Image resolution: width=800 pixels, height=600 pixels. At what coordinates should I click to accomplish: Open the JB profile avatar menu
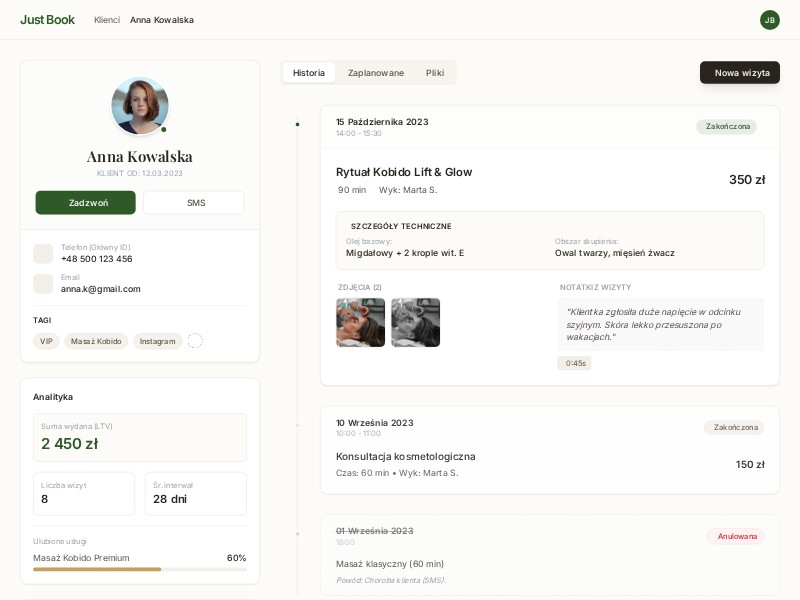pos(769,19)
